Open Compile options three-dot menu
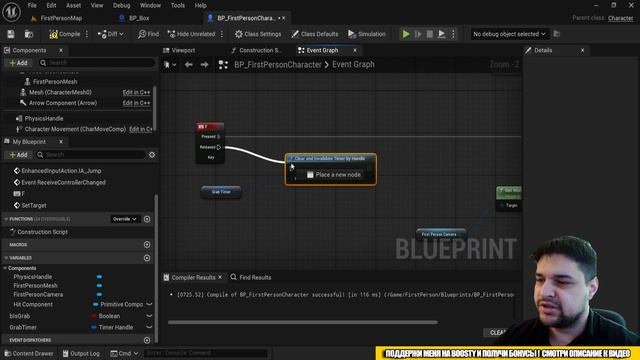Screen dimensions: 640x360 [87, 34]
